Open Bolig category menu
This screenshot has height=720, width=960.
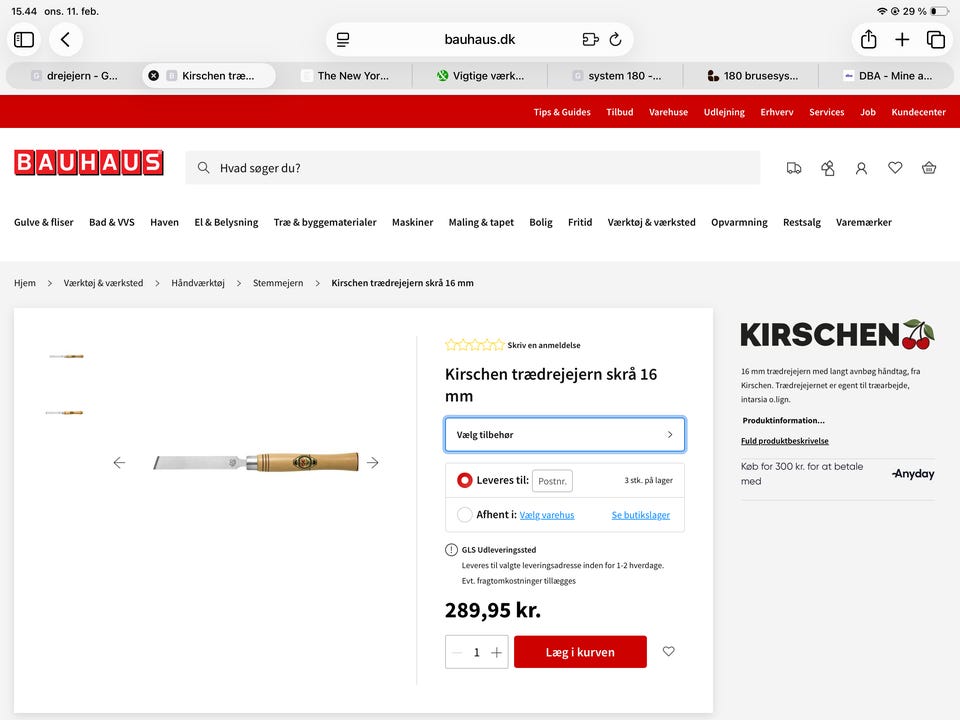(x=541, y=222)
